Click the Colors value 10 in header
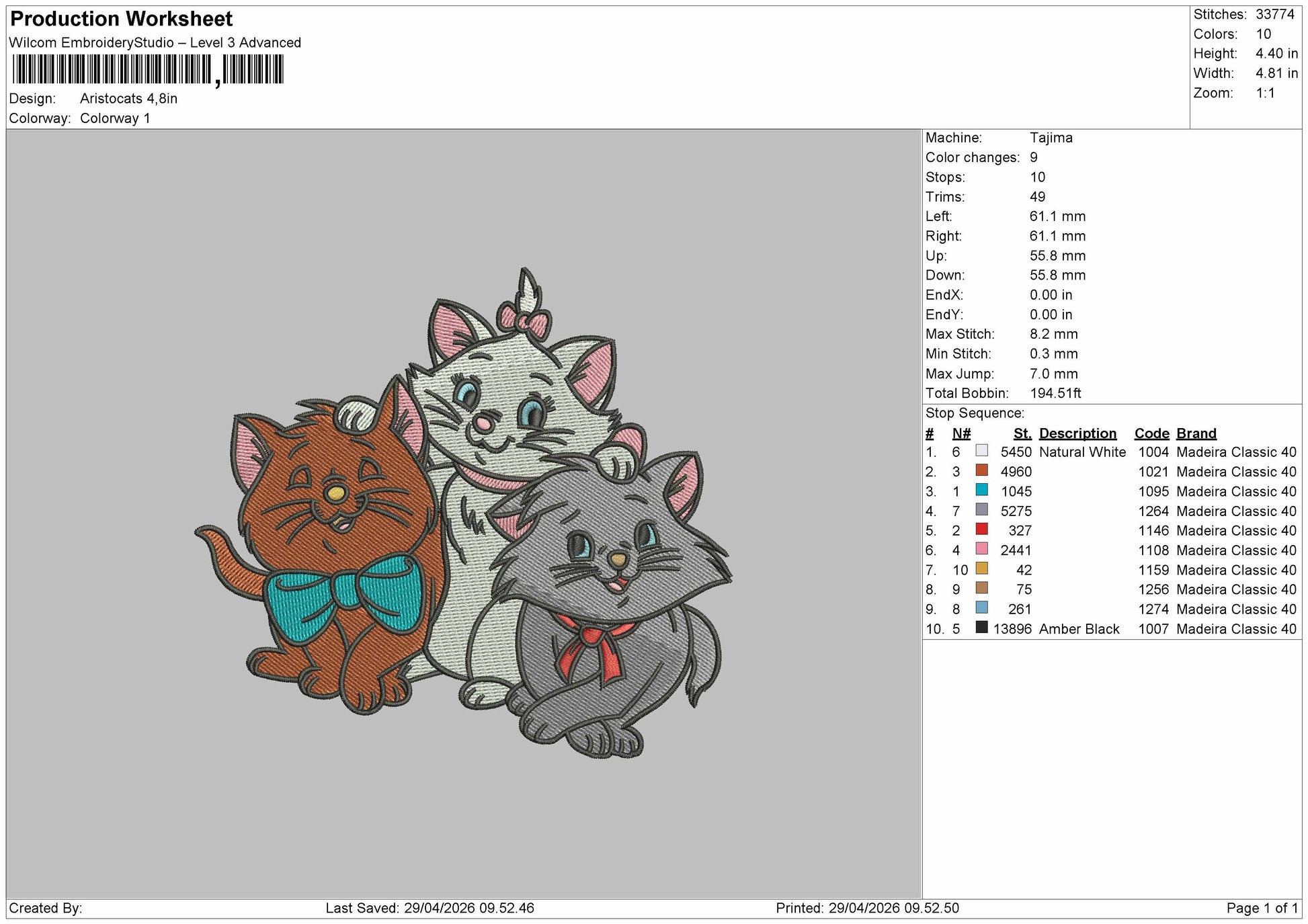 click(1264, 34)
